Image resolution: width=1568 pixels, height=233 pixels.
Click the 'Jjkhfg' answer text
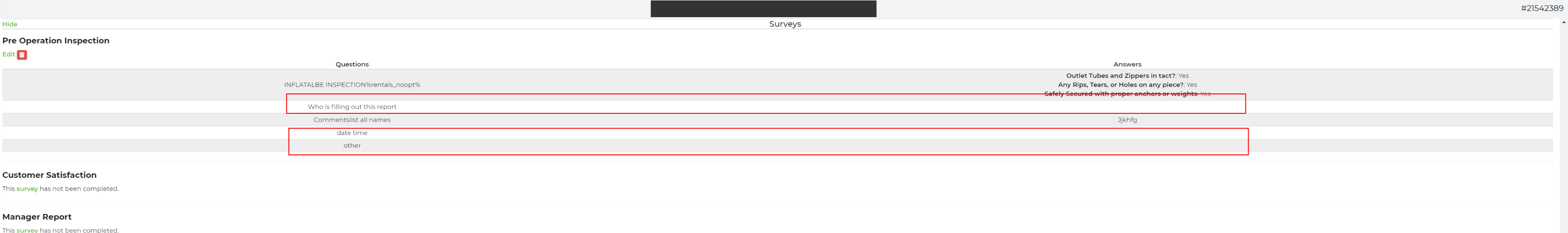(1127, 120)
